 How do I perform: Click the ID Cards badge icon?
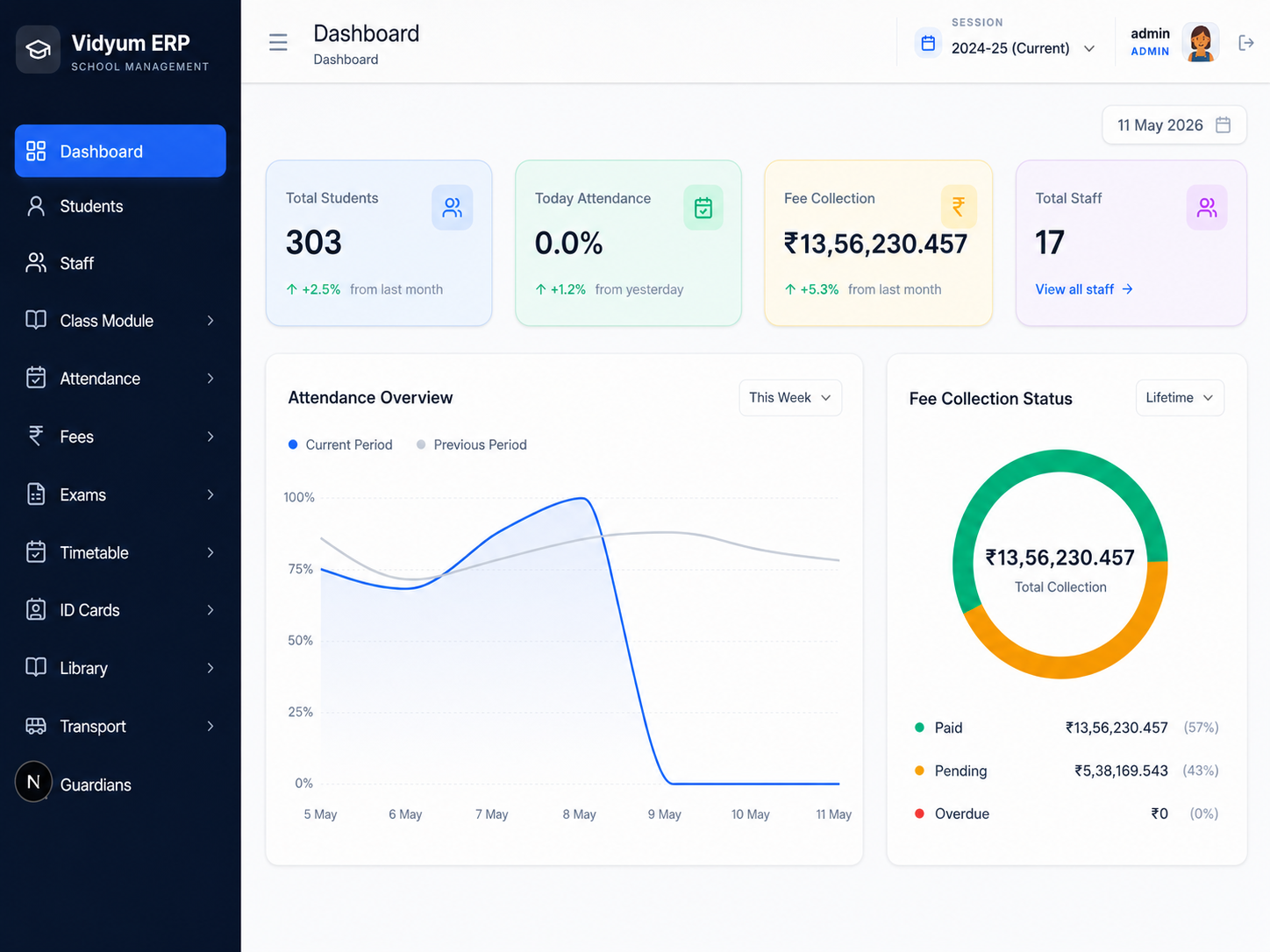pos(36,610)
